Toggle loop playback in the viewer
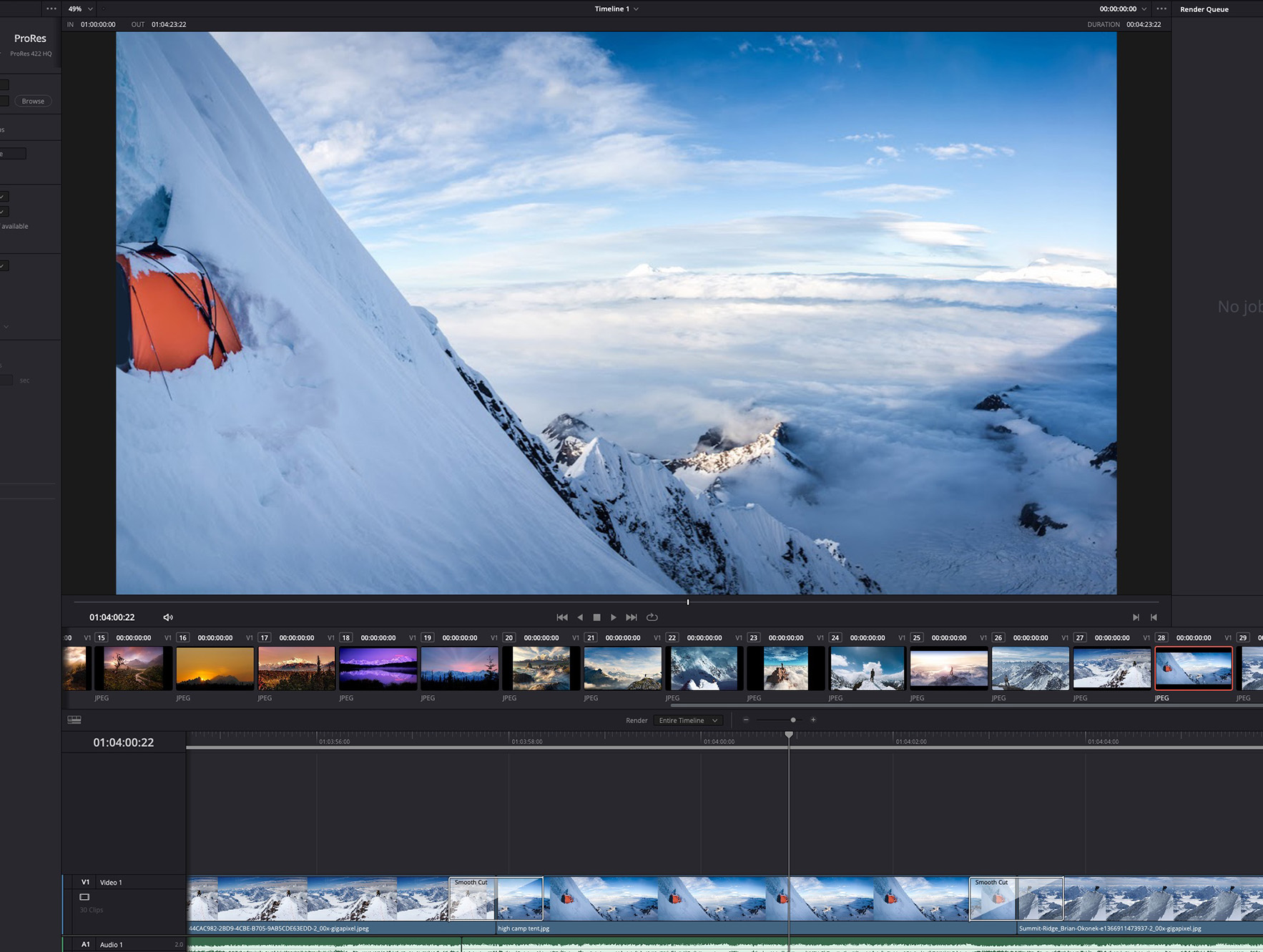Image resolution: width=1263 pixels, height=952 pixels. (x=652, y=617)
